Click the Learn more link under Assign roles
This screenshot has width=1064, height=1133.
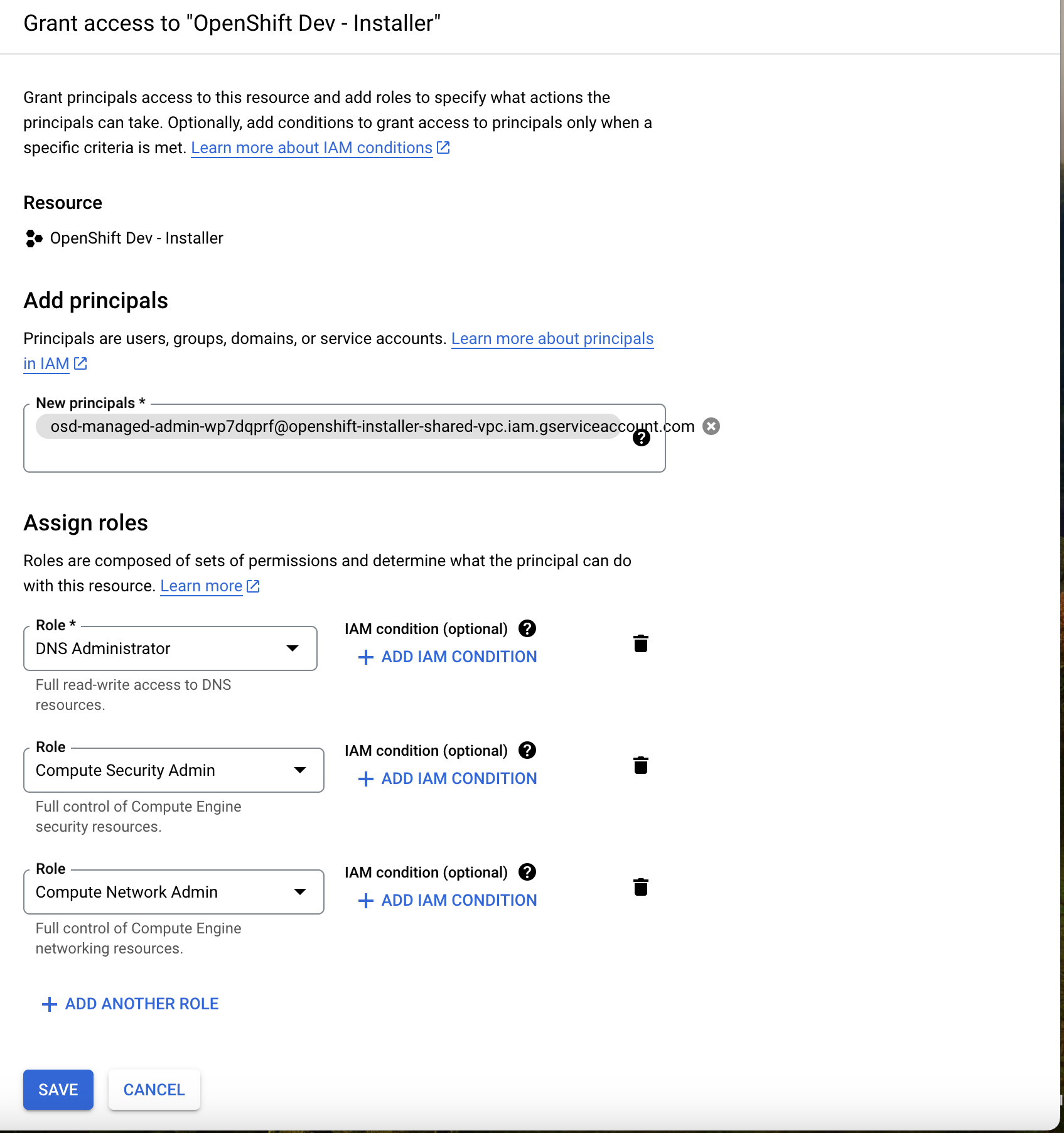tap(201, 586)
